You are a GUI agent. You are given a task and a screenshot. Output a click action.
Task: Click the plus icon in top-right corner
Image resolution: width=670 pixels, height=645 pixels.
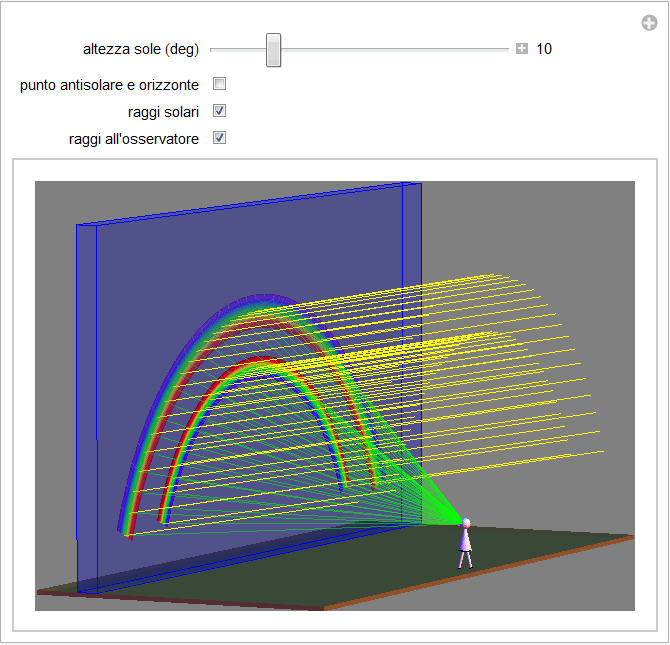click(649, 23)
